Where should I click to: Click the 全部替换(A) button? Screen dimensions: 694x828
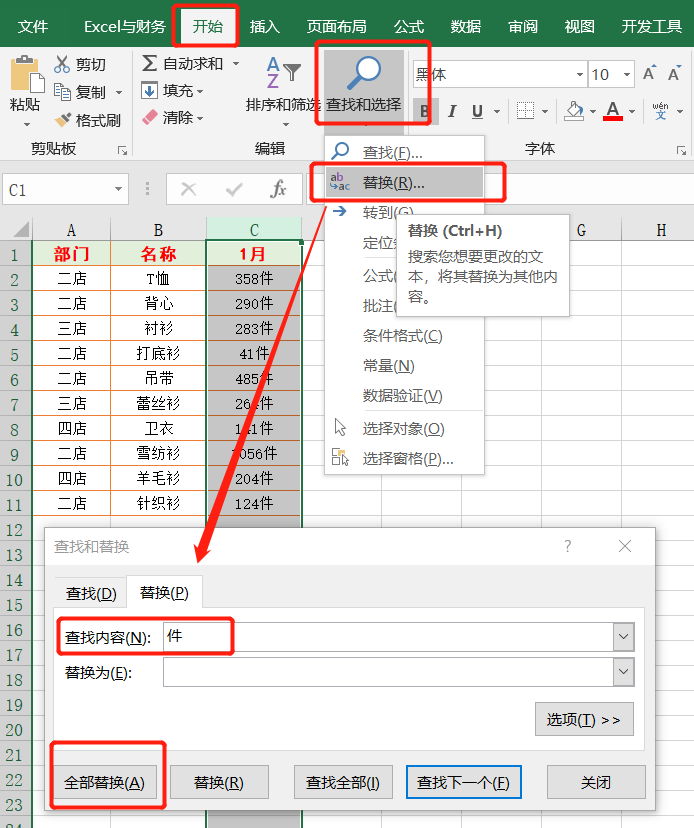(105, 782)
